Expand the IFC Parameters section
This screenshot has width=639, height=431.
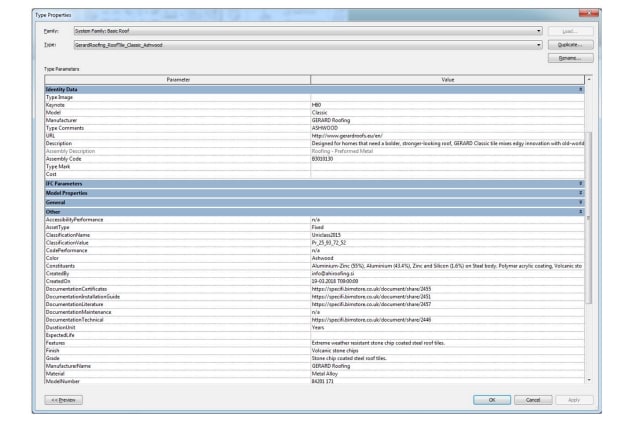[581, 184]
